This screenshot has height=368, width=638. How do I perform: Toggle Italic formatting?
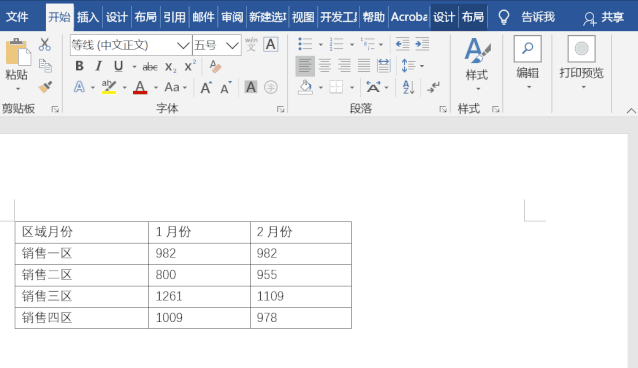pos(98,66)
